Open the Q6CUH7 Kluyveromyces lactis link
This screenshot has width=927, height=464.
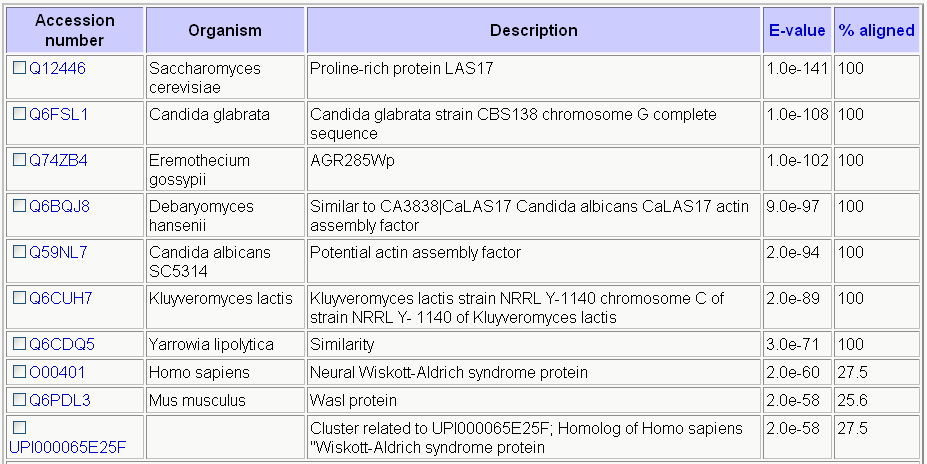61,299
